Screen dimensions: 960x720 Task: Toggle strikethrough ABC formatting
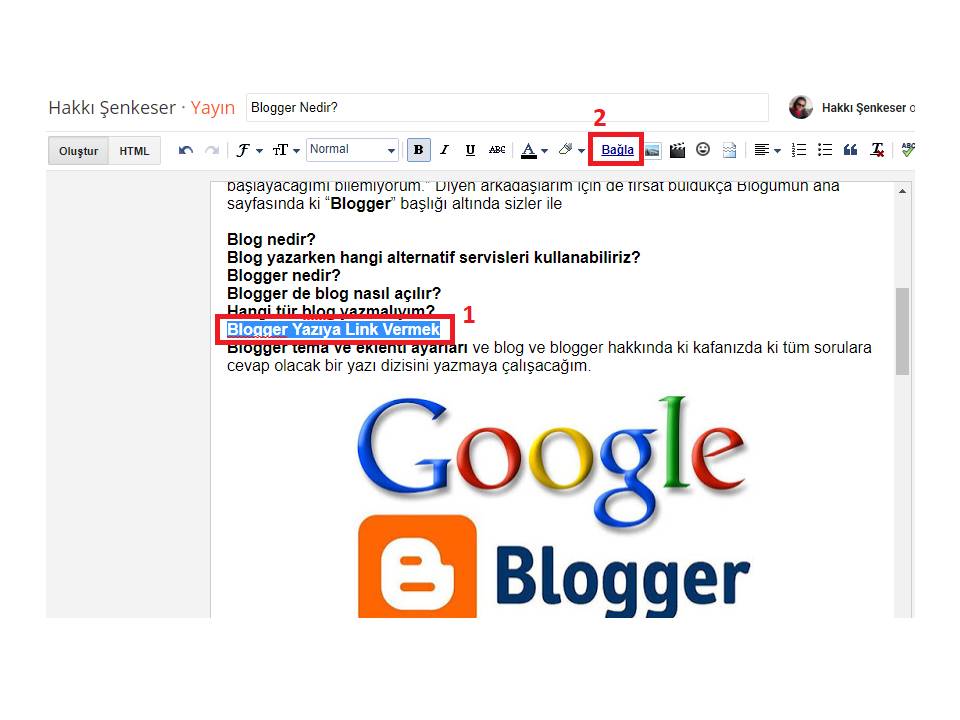(497, 150)
